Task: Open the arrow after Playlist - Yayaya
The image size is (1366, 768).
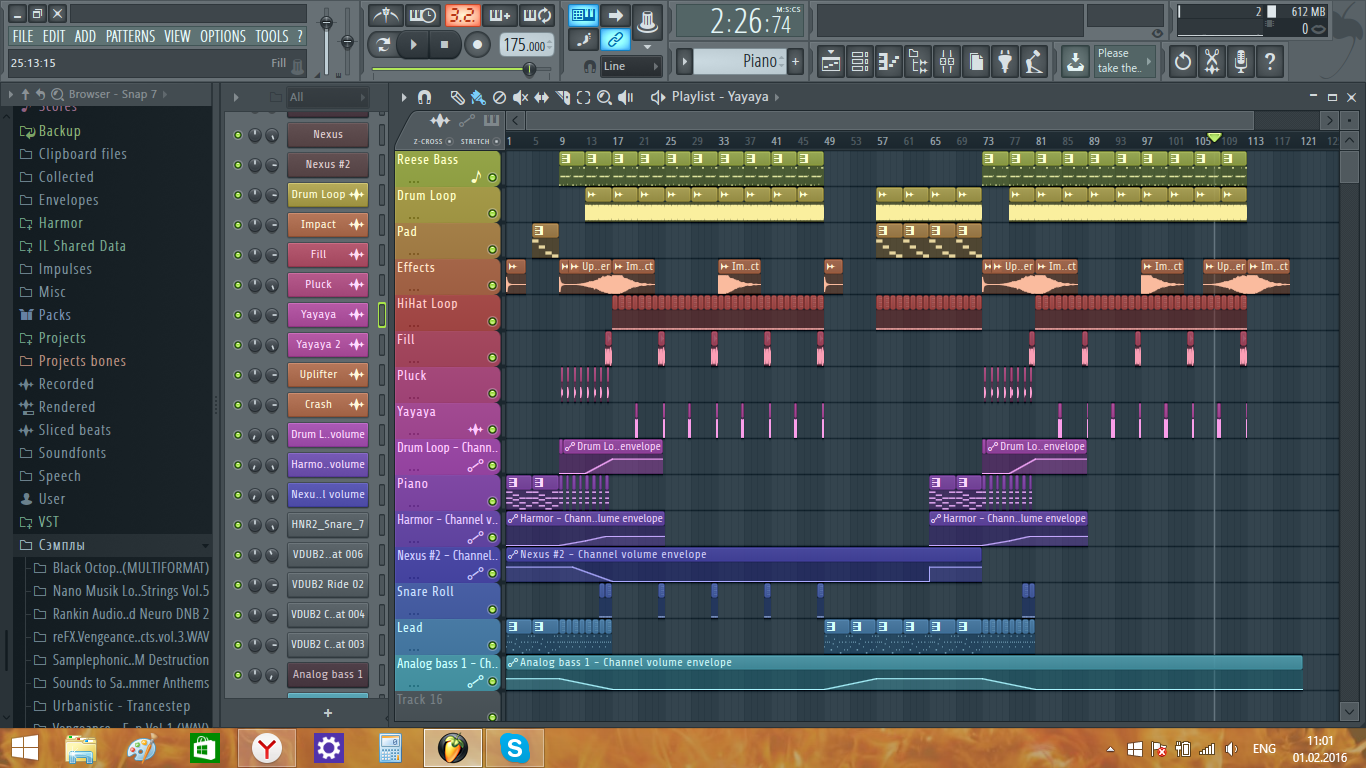Action: point(777,97)
